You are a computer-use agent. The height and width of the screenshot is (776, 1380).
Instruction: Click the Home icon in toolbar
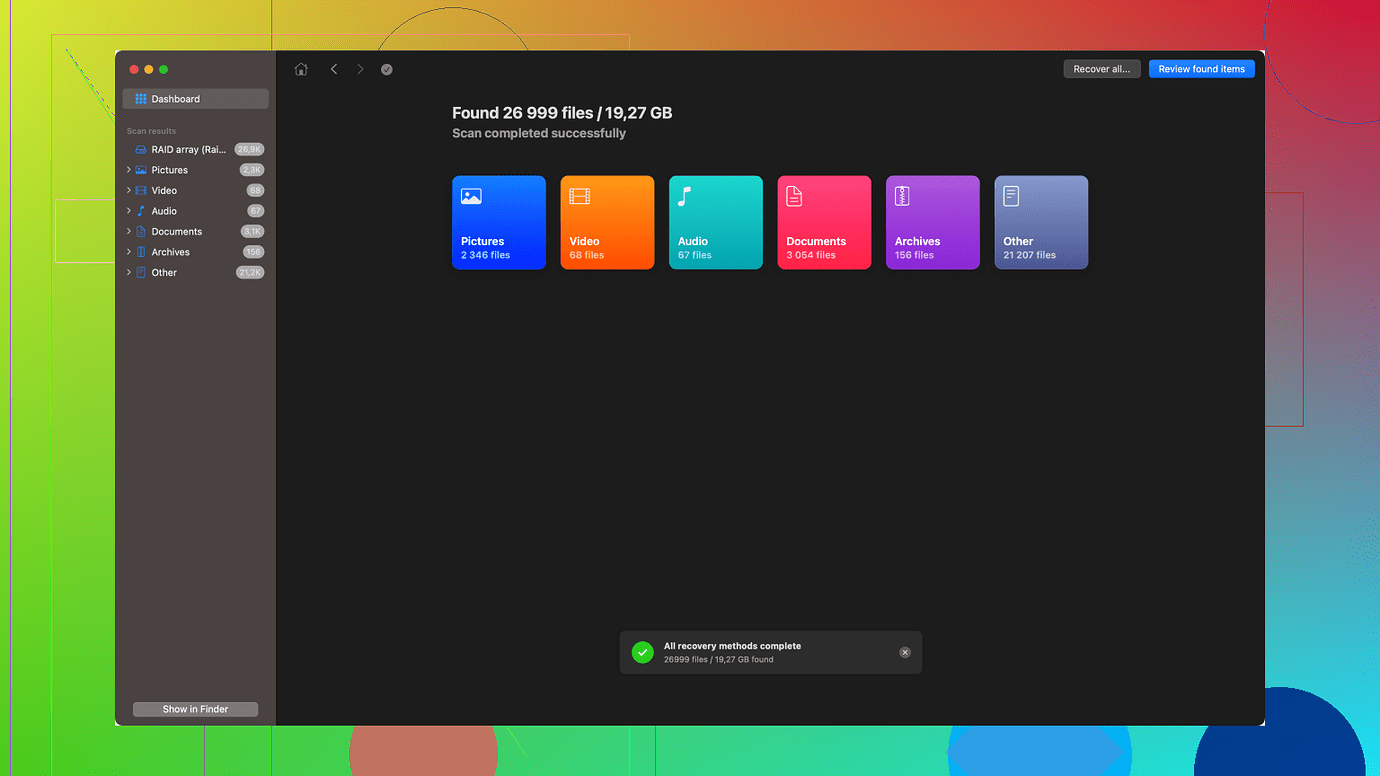point(301,69)
